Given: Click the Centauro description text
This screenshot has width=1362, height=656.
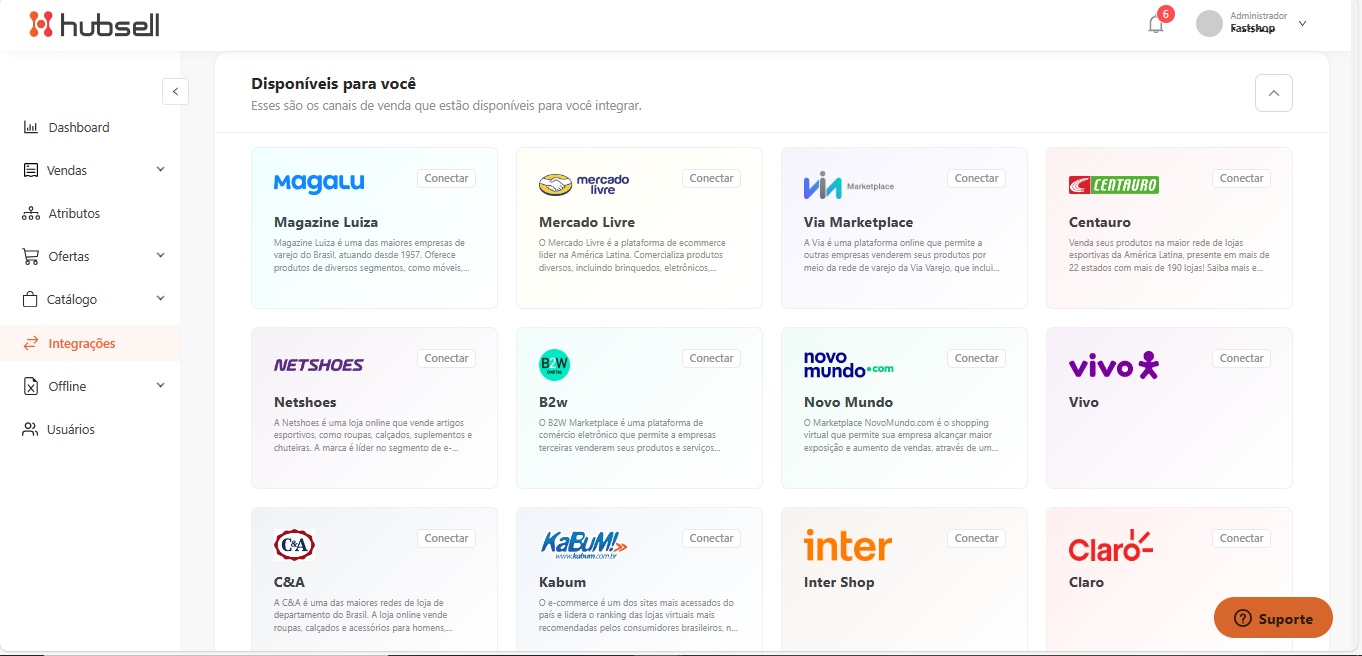Looking at the screenshot, I should click(x=1168, y=255).
